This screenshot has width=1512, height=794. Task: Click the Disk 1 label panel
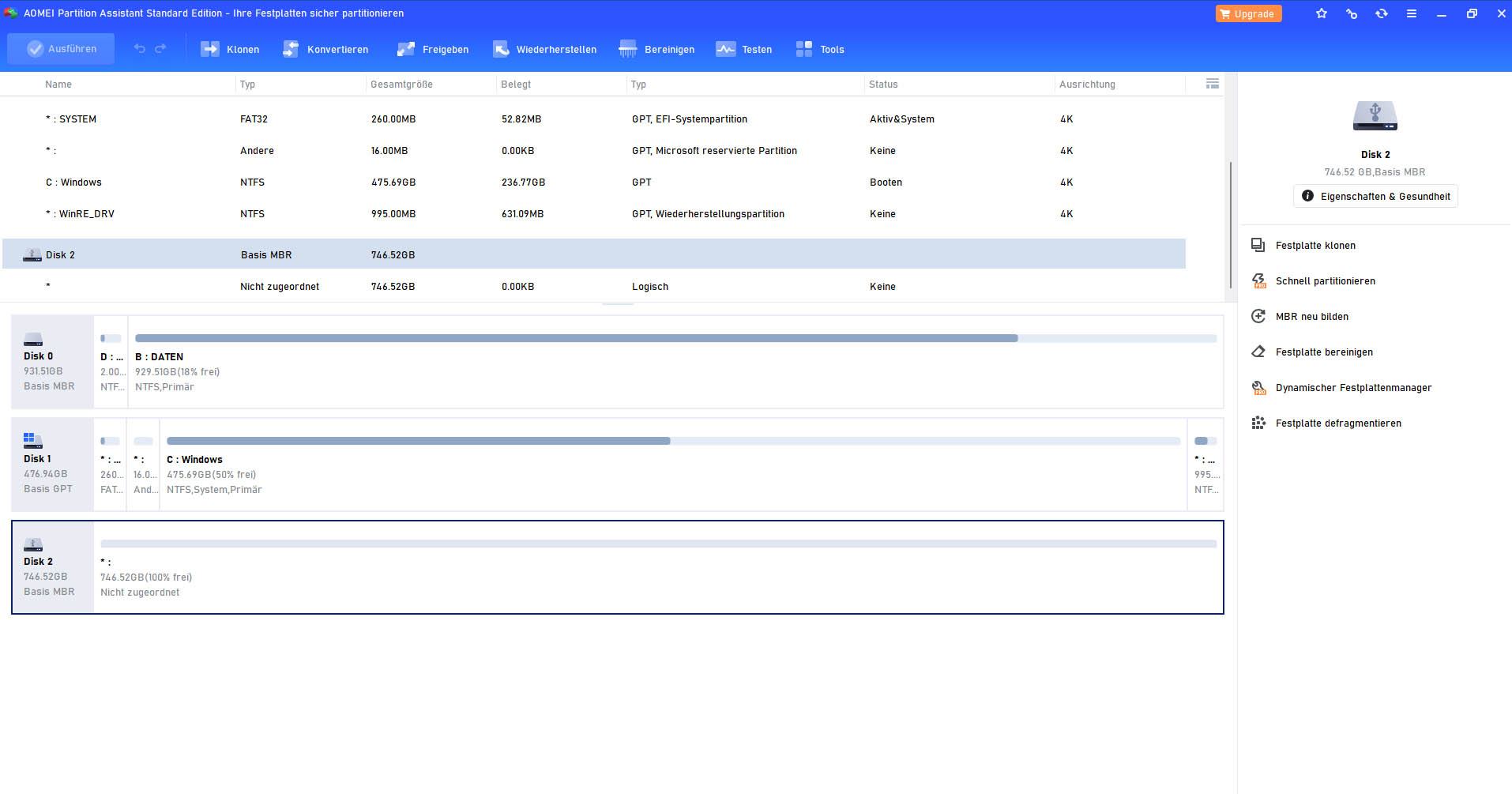click(x=53, y=465)
